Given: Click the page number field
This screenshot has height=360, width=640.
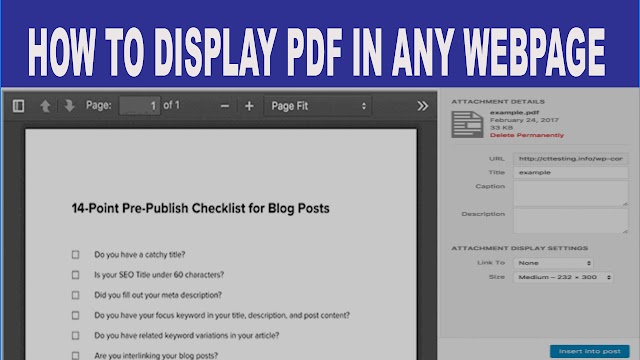Looking at the screenshot, I should (140, 106).
